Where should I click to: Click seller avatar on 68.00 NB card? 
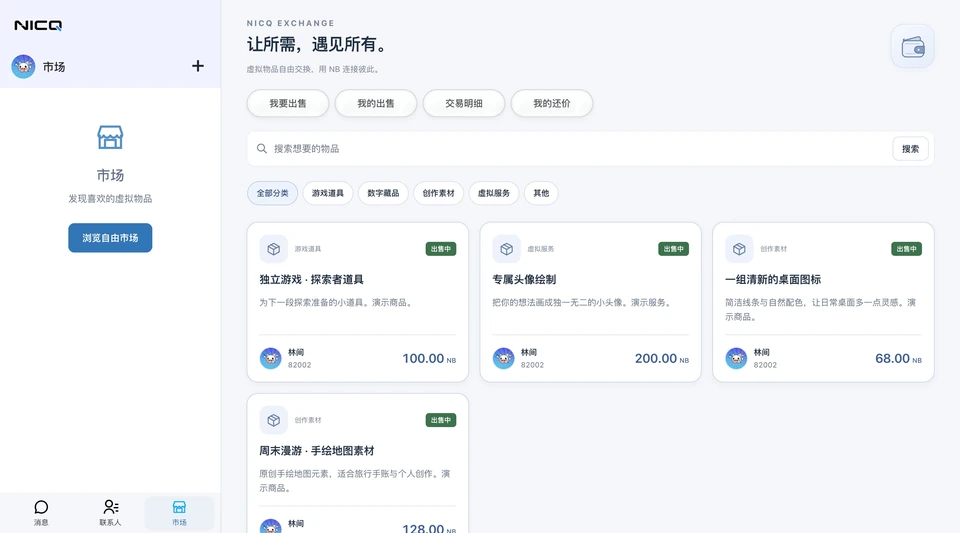(x=736, y=358)
